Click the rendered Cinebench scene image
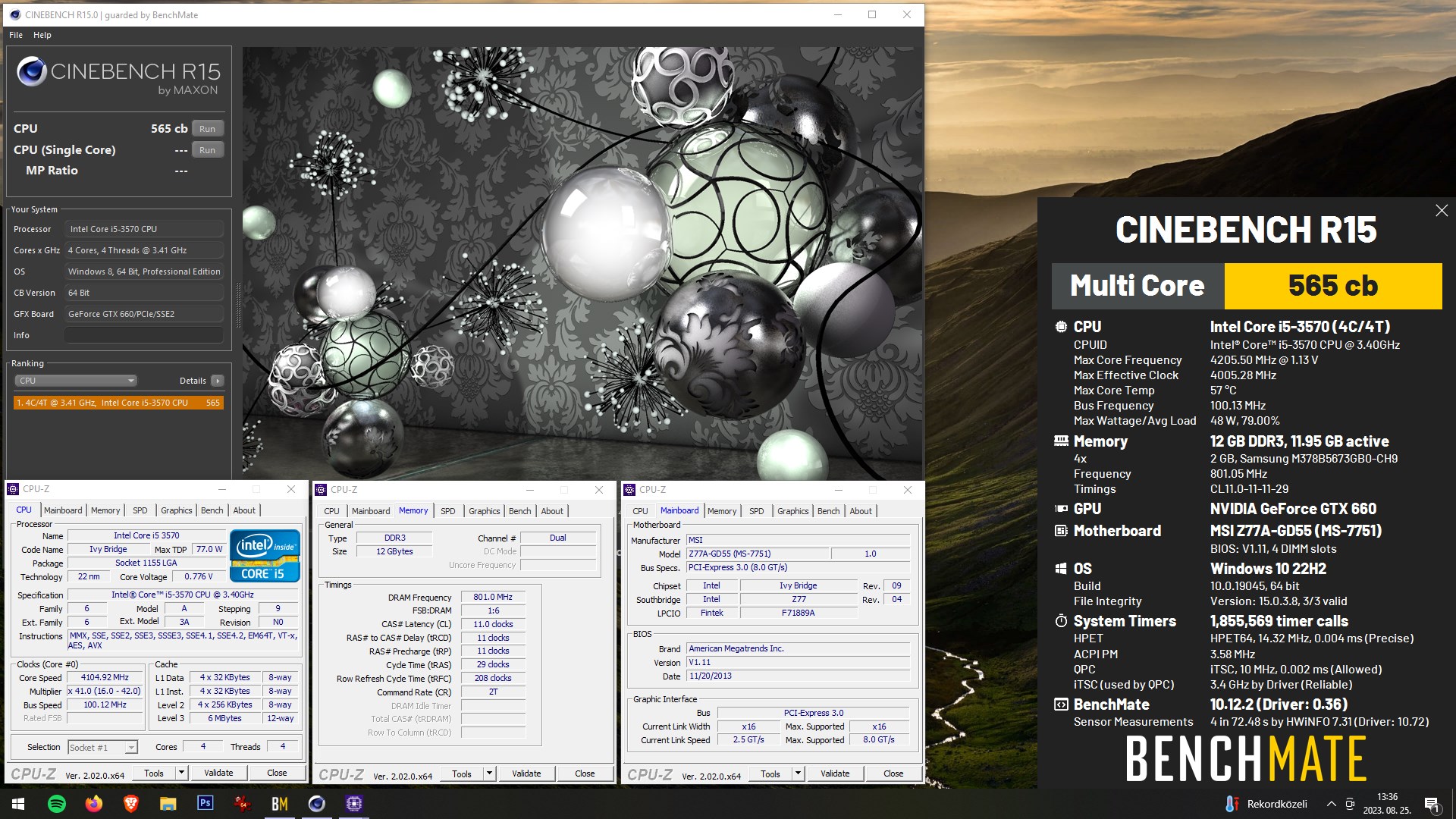Viewport: 1456px width, 819px height. coord(582,262)
